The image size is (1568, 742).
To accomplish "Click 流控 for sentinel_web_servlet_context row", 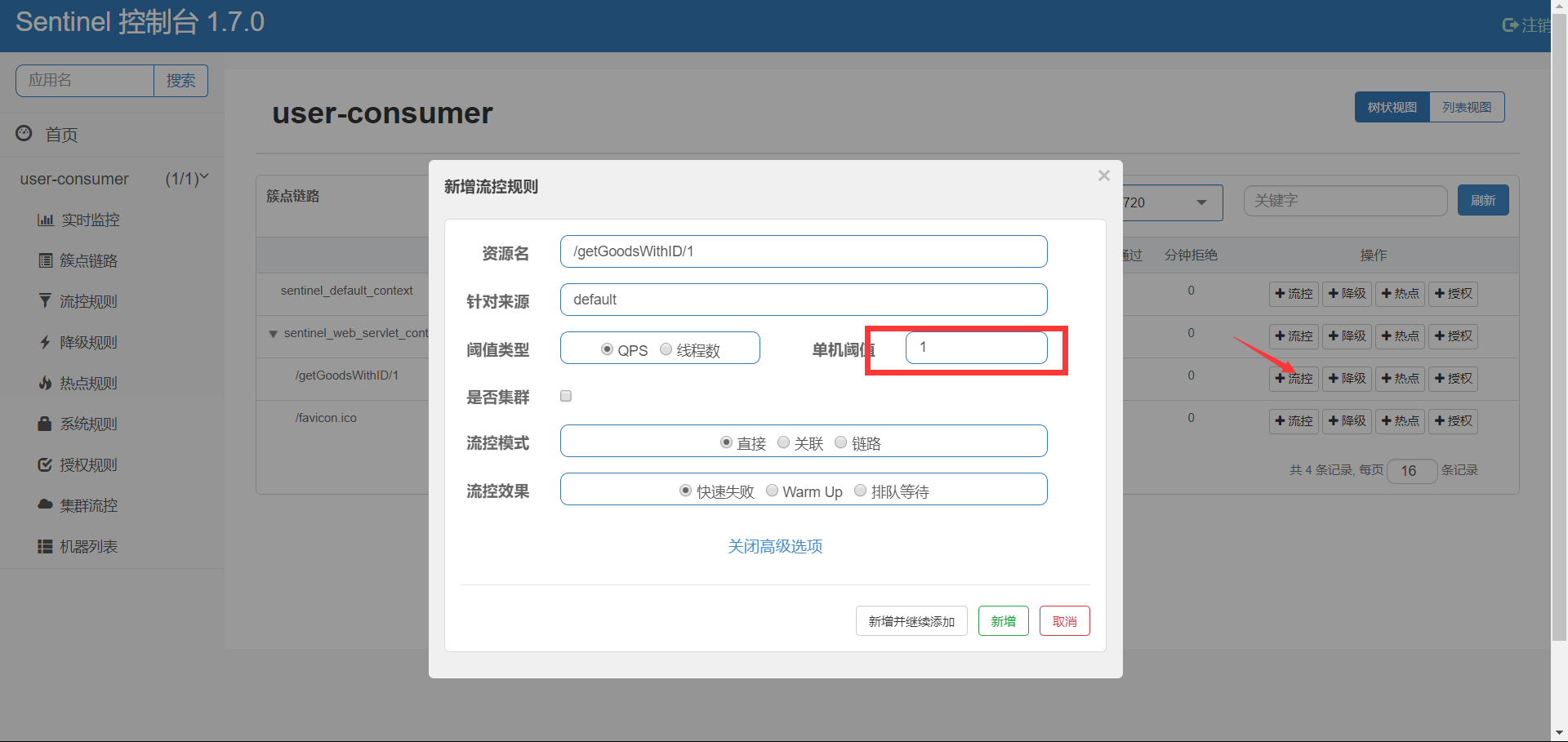I will 1294,336.
